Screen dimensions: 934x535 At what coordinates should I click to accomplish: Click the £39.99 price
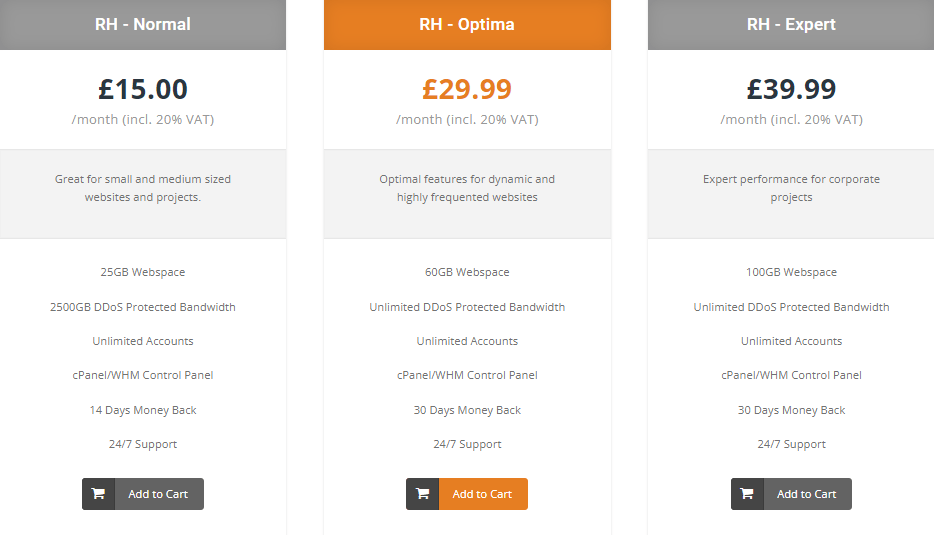tap(791, 89)
